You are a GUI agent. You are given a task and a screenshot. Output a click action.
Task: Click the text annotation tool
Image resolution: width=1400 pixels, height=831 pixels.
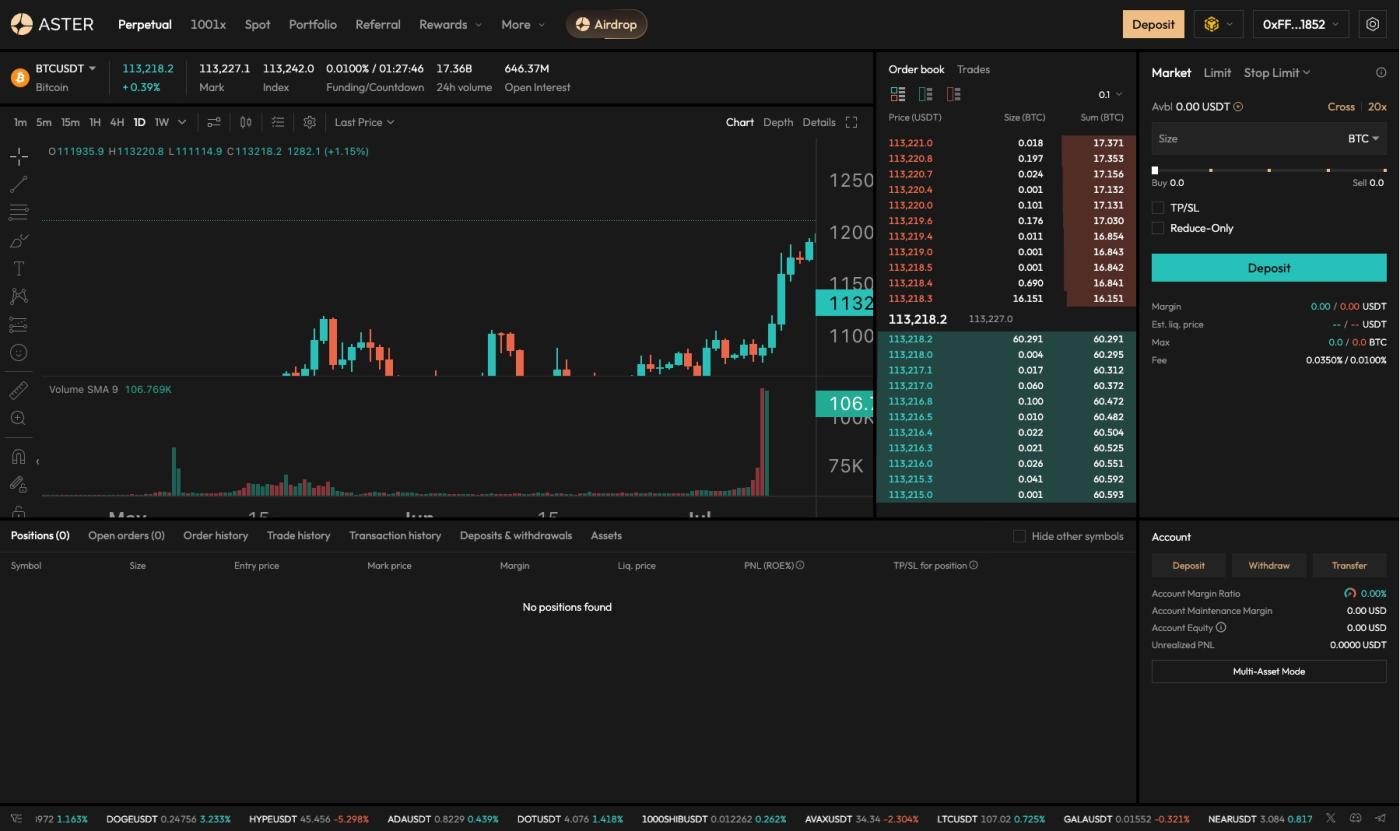pos(18,269)
